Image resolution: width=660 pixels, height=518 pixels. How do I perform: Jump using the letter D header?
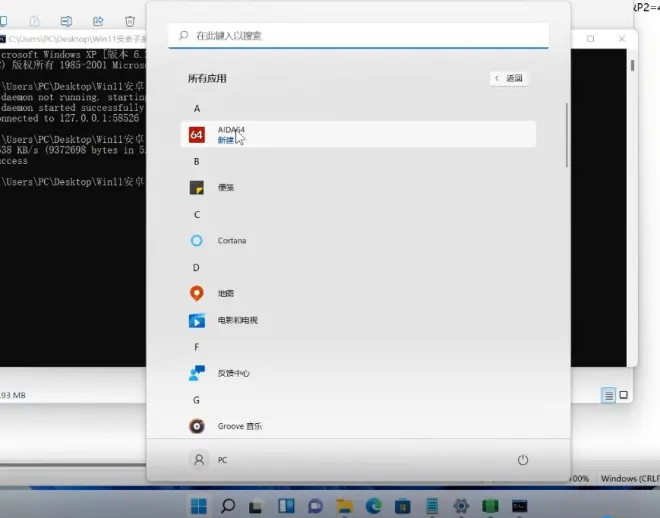(x=196, y=268)
